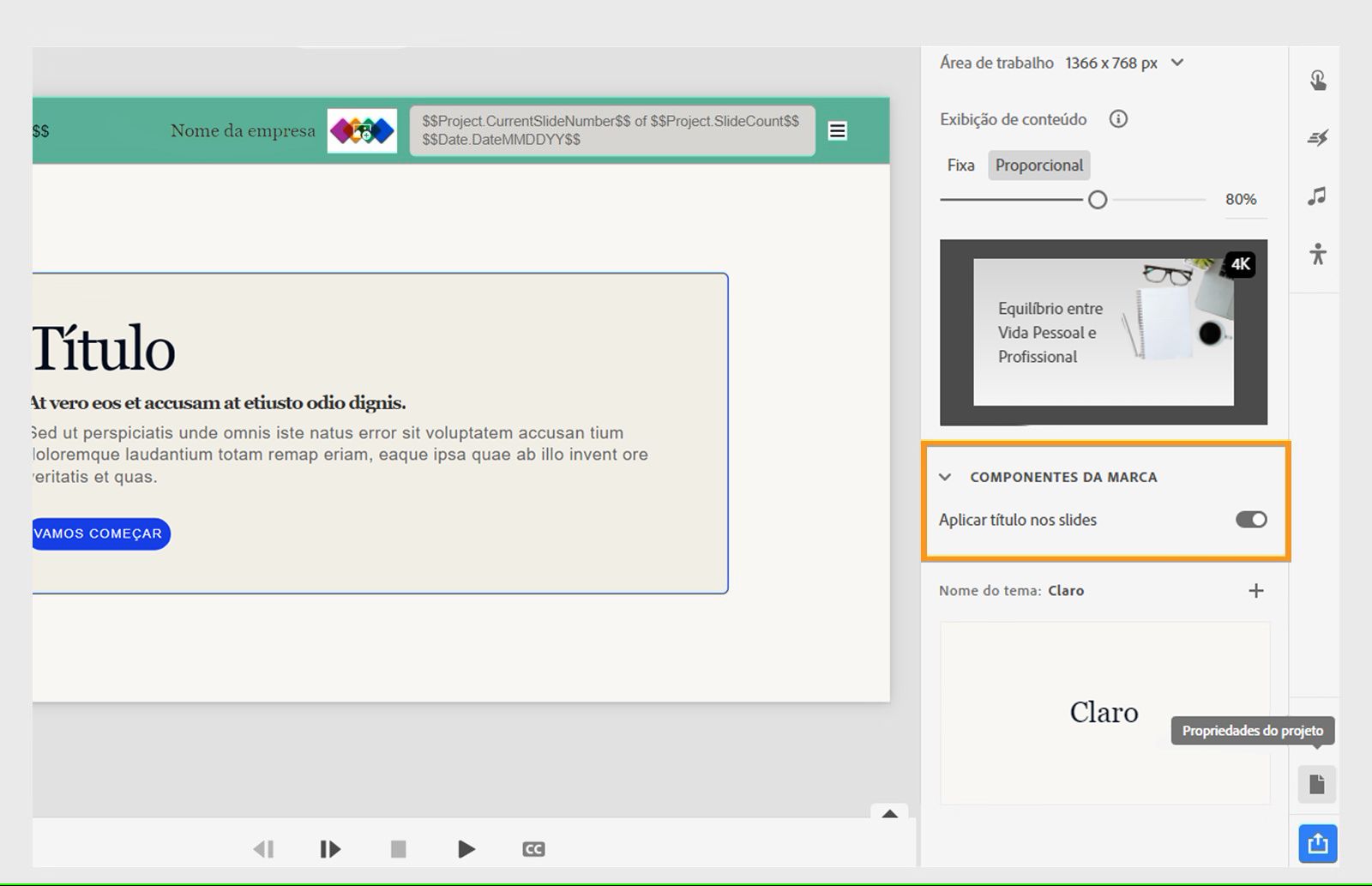Image resolution: width=1372 pixels, height=886 pixels.
Task: Select the Claro theme thumbnail
Action: pos(1104,713)
